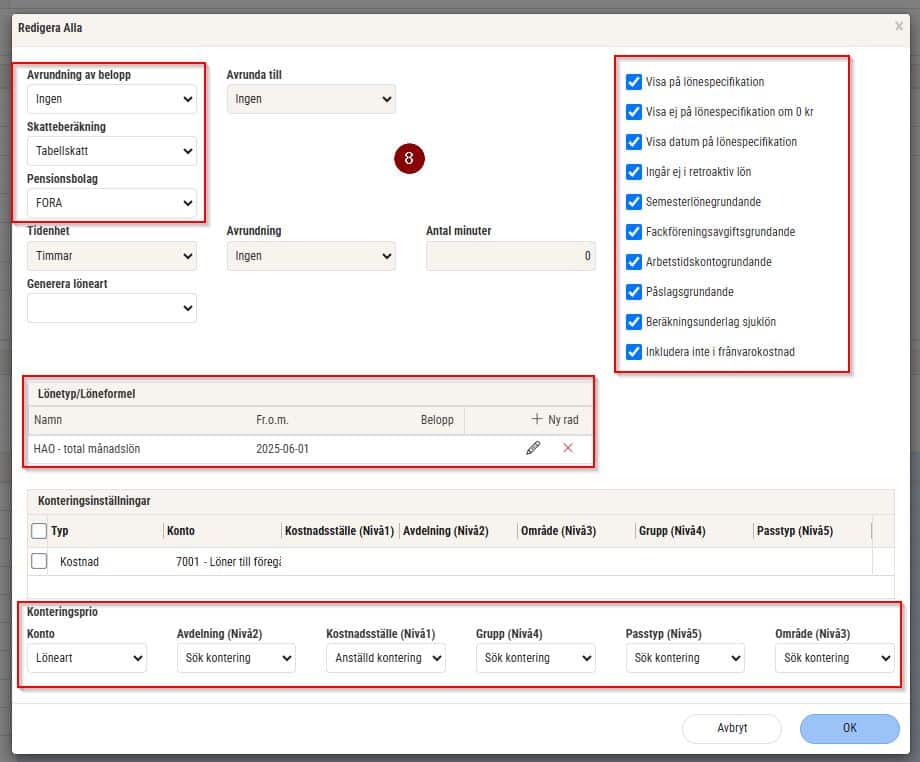The width and height of the screenshot is (920, 762).
Task: Click the 7001 - Löner till företagsledare account cell
Action: click(228, 562)
